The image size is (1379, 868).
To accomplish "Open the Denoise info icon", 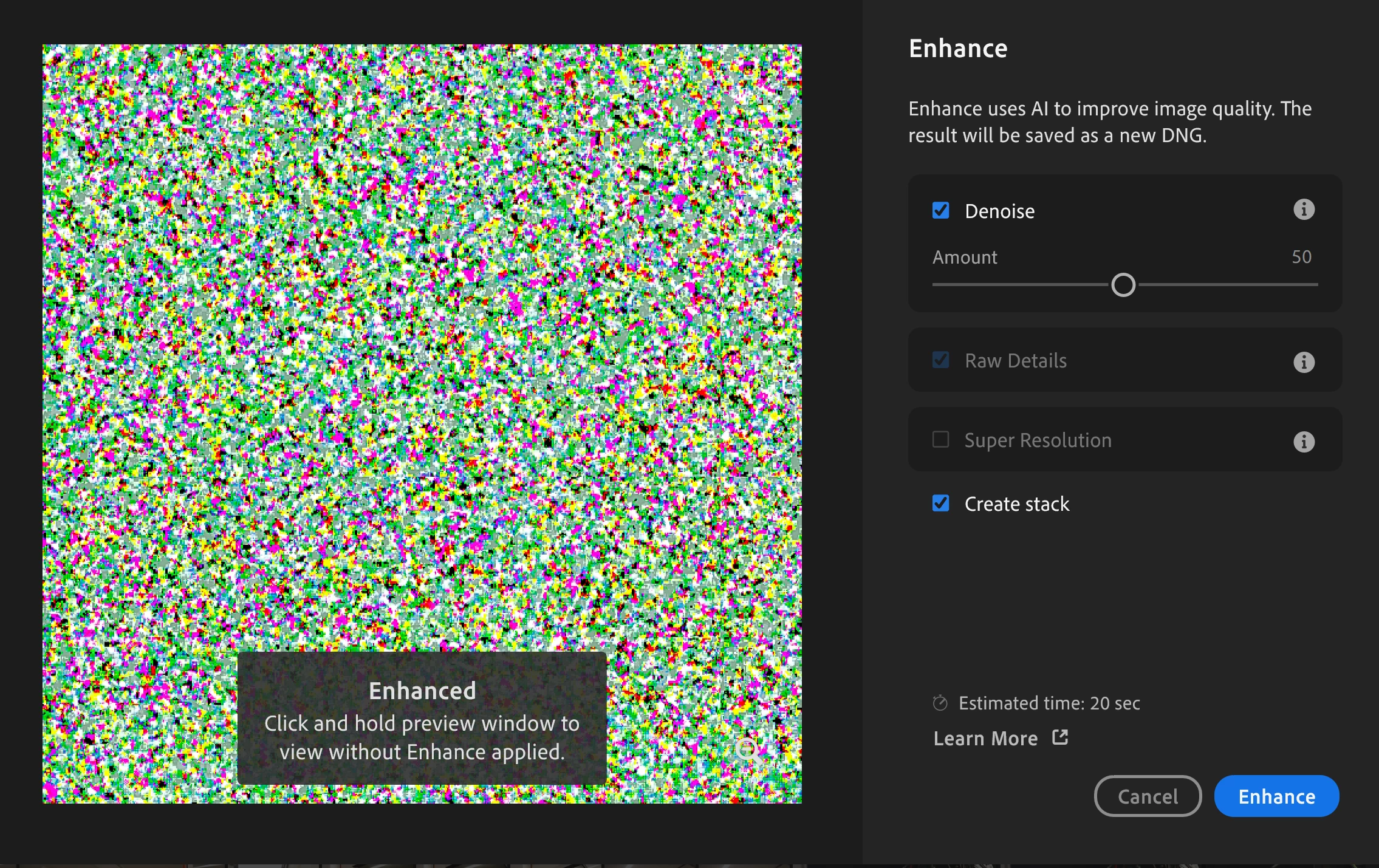I will [x=1304, y=210].
